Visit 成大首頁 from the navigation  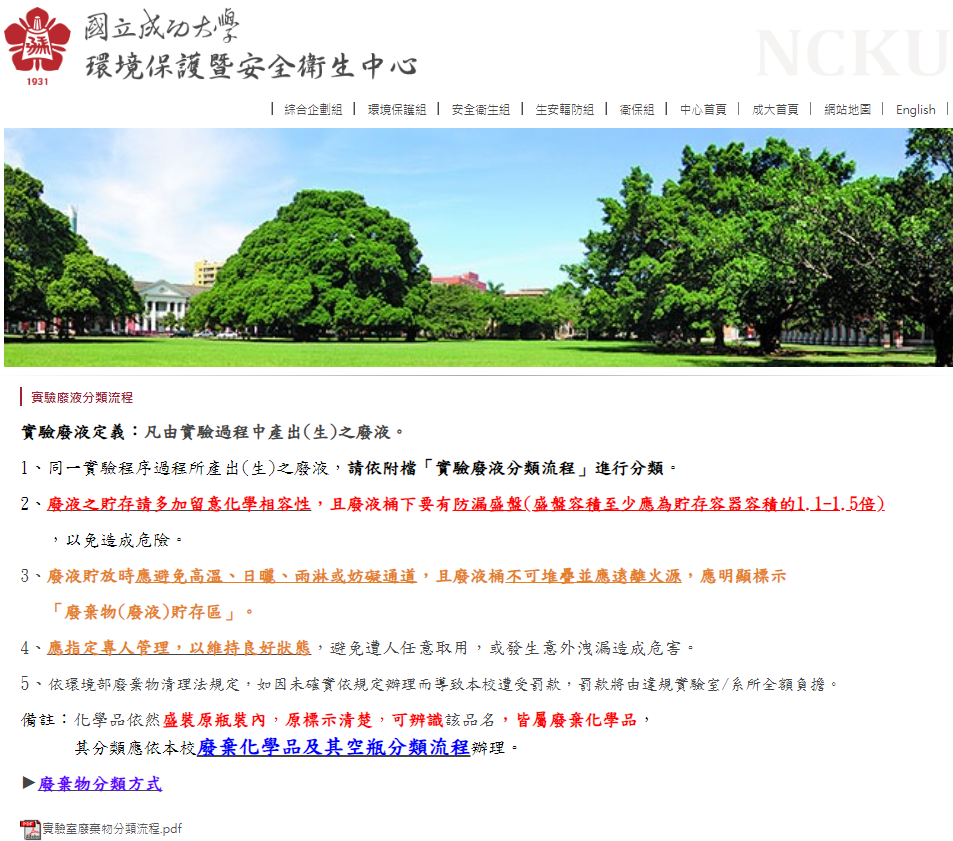[775, 110]
